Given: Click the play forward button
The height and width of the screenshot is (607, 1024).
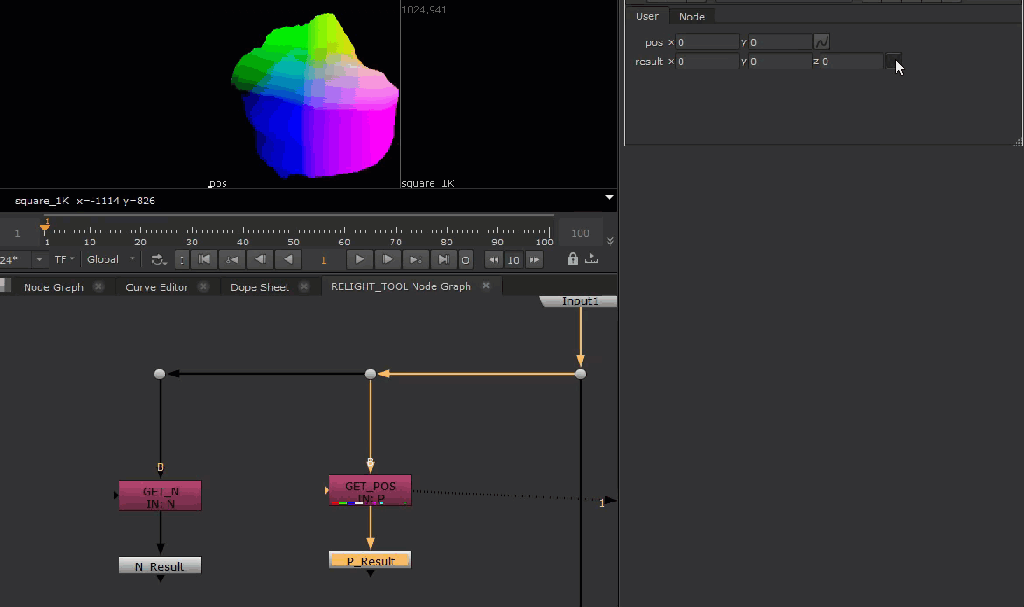Looking at the screenshot, I should [359, 259].
